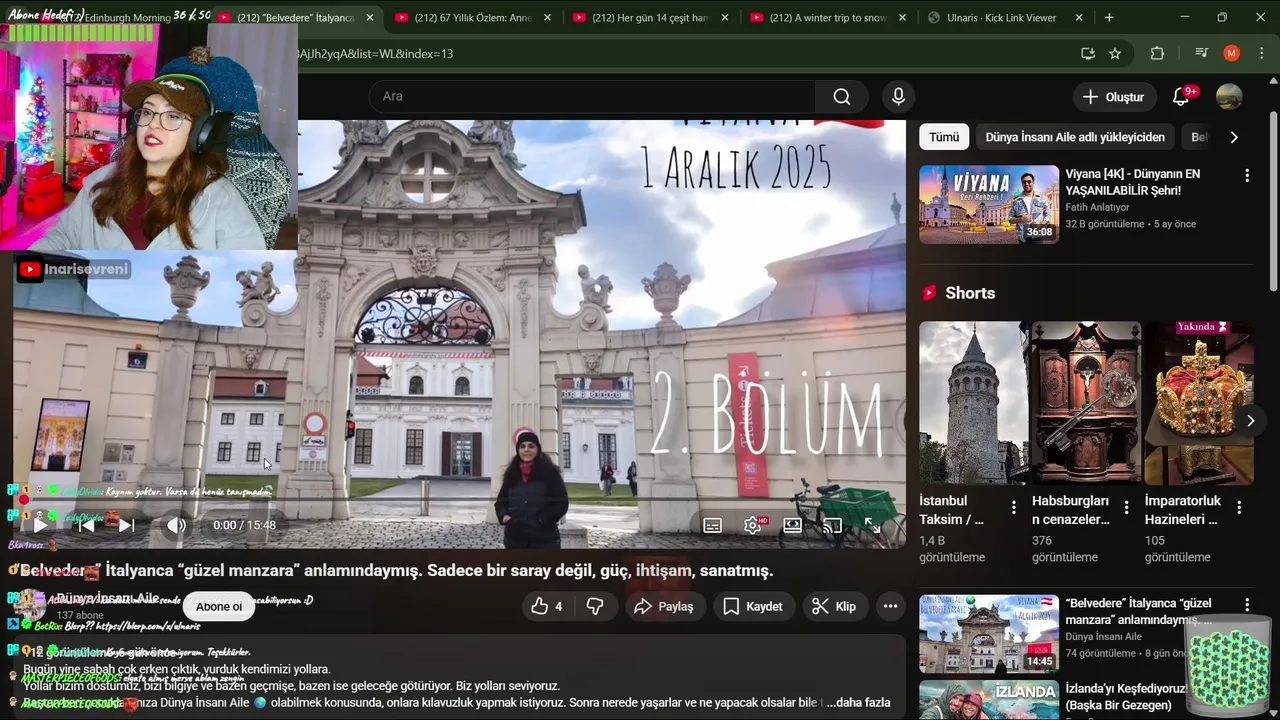
Task: Select the Tümü filter chip
Action: (944, 137)
